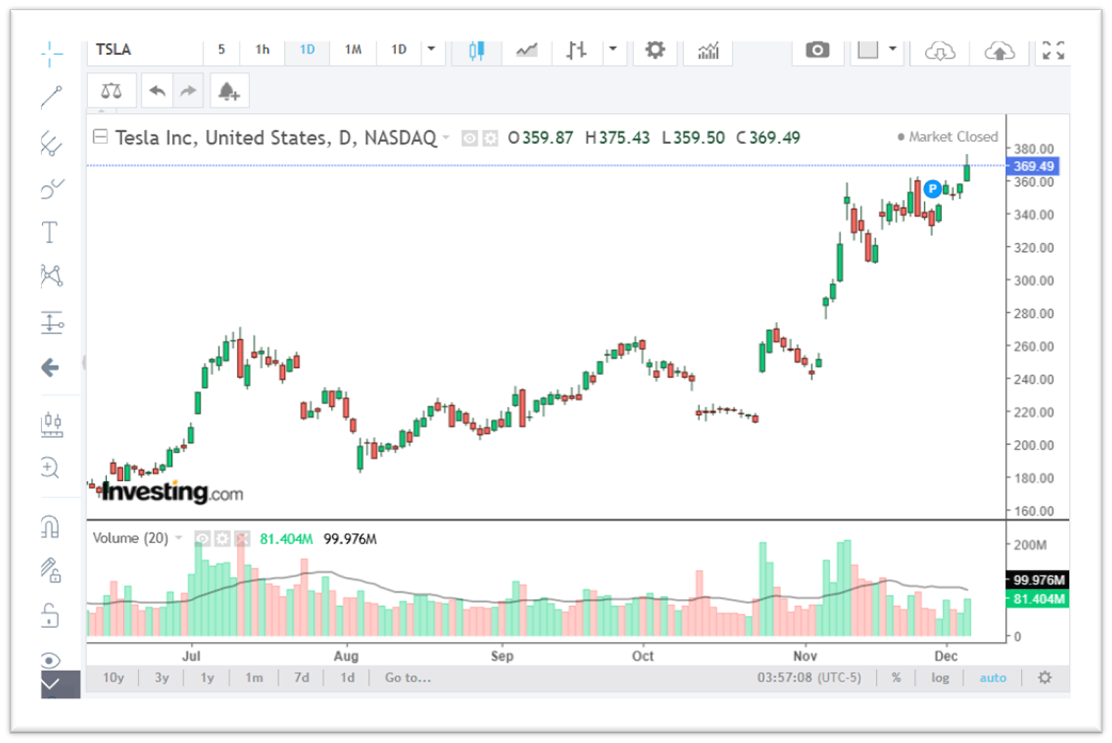Add an alert with bell icon
Viewport: 1112px width, 743px height.
click(228, 91)
